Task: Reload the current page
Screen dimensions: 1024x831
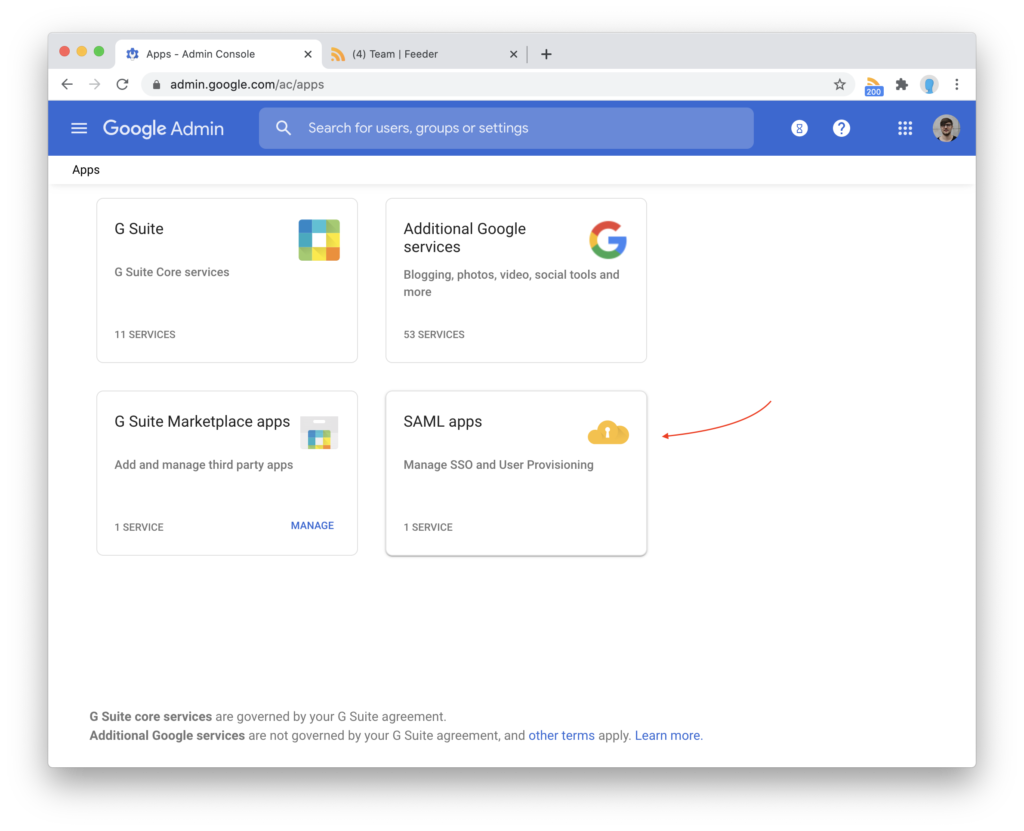Action: coord(122,84)
